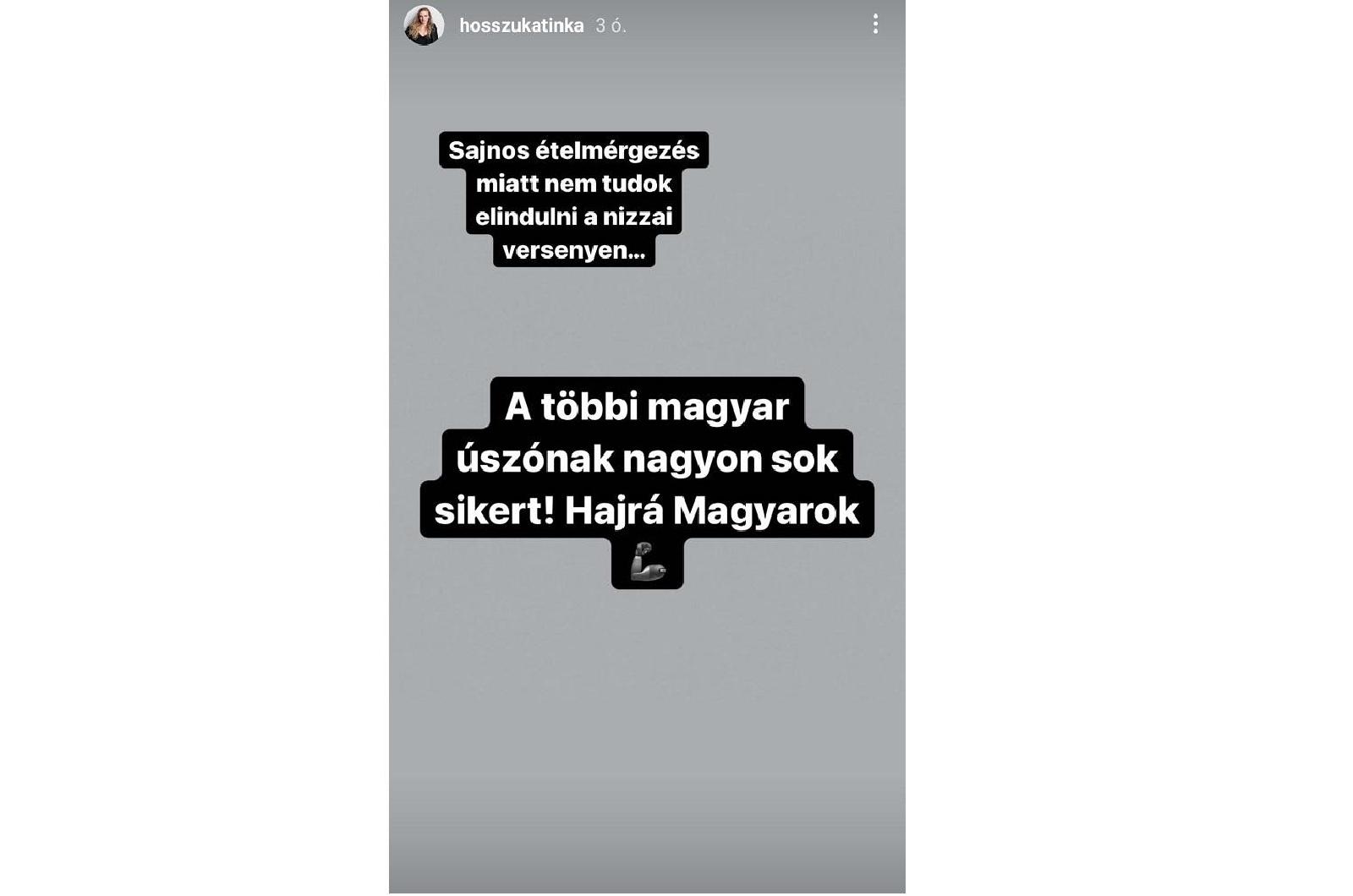The height and width of the screenshot is (896, 1353).
Task: Click the white margin right of the story
Action: (1129, 448)
